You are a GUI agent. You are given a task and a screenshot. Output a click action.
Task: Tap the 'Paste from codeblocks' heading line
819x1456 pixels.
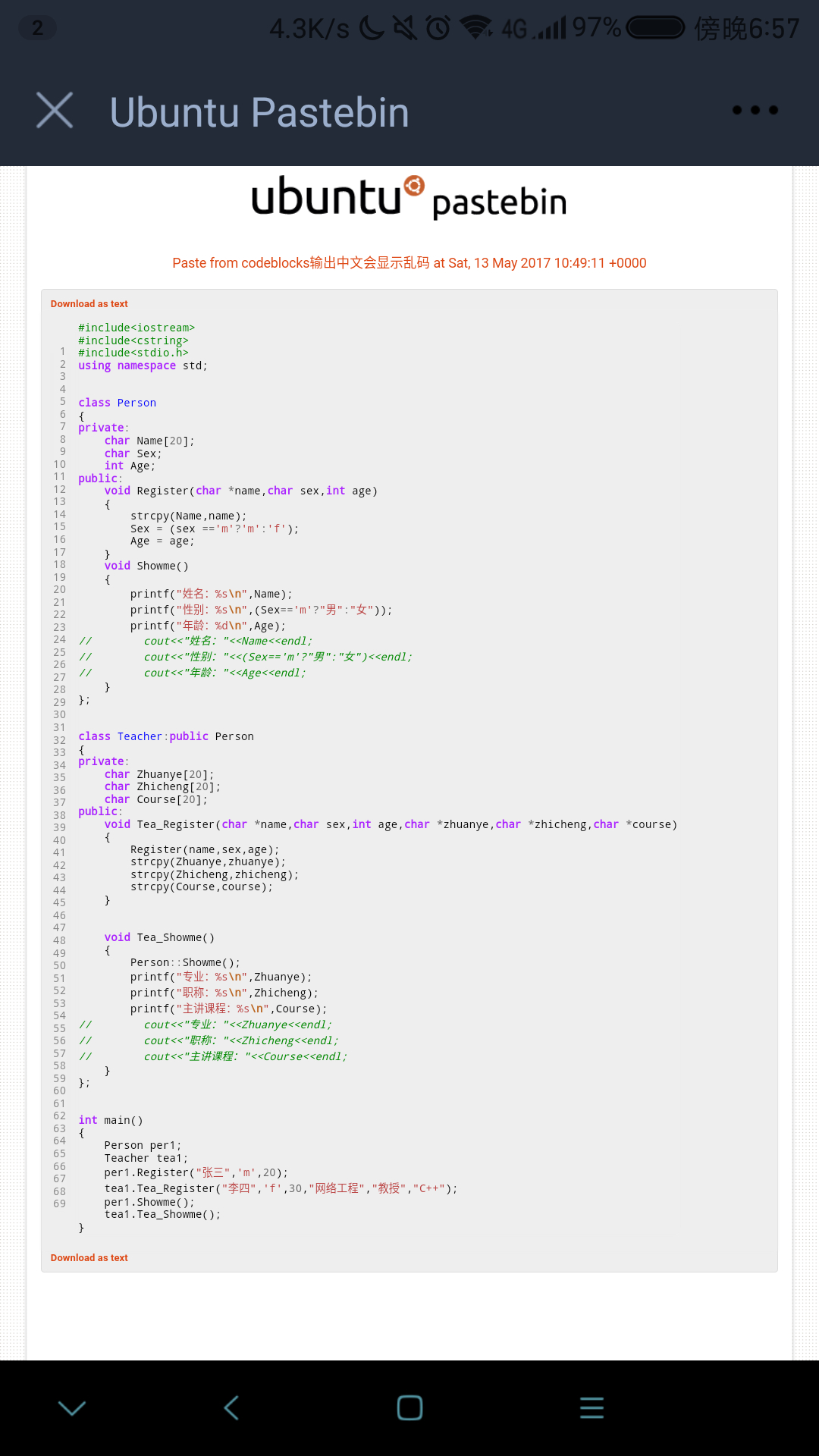[409, 263]
